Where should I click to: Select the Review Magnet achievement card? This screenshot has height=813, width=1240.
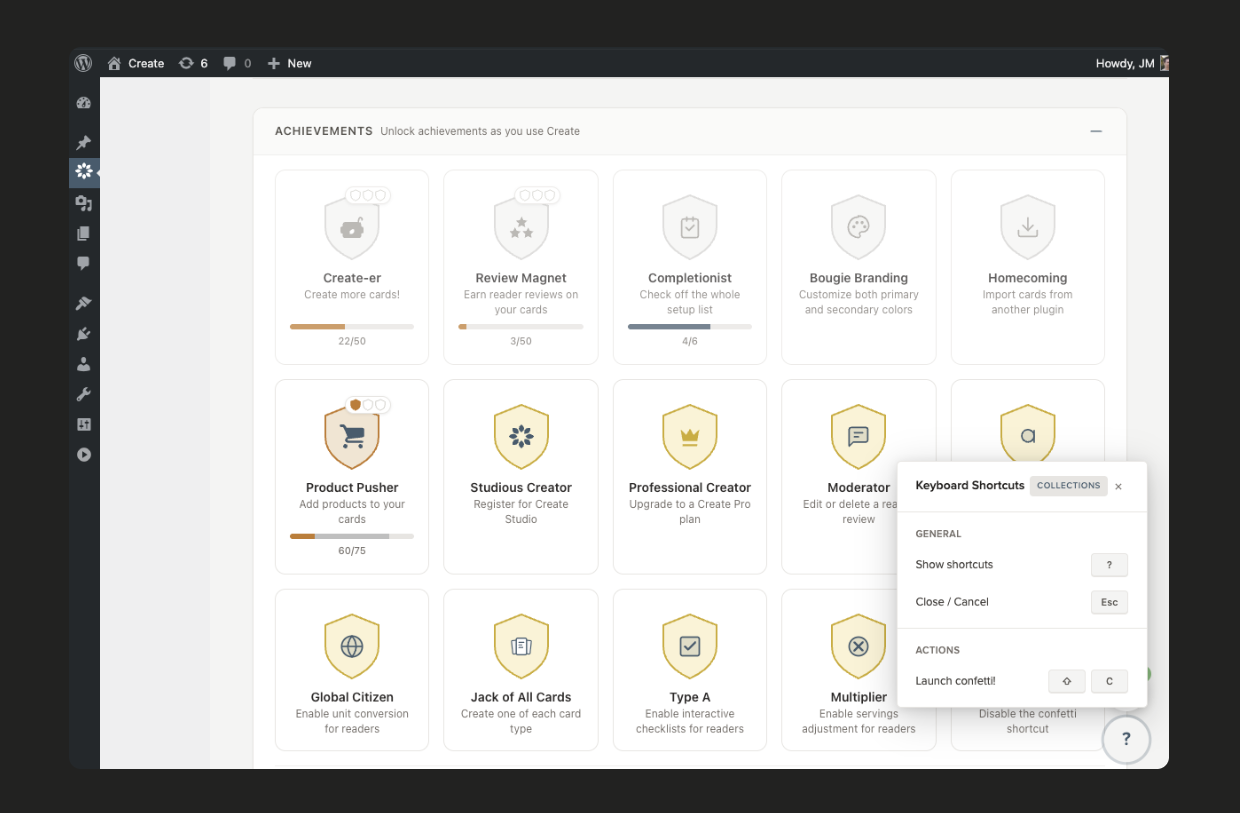(520, 266)
